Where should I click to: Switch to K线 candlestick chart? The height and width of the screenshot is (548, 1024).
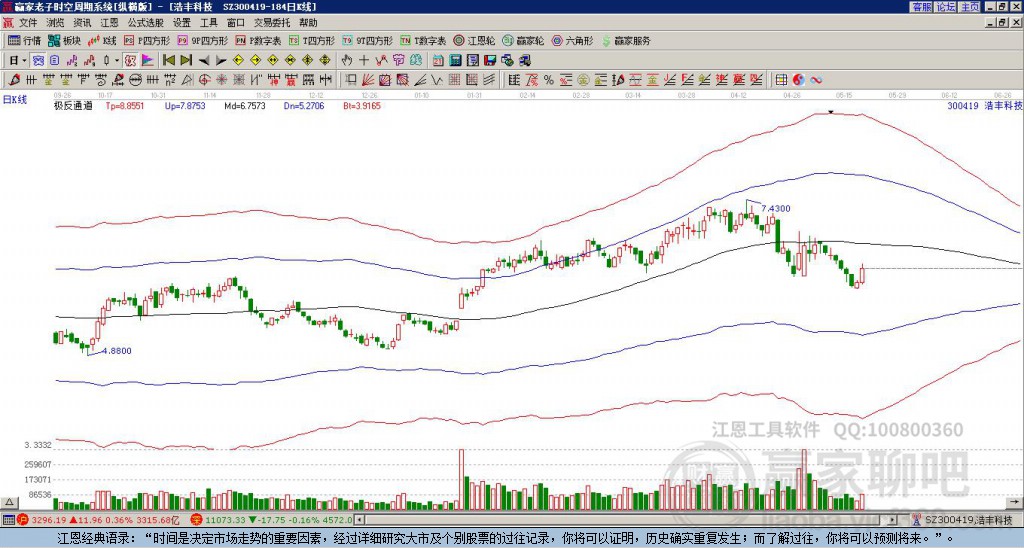[x=101, y=40]
